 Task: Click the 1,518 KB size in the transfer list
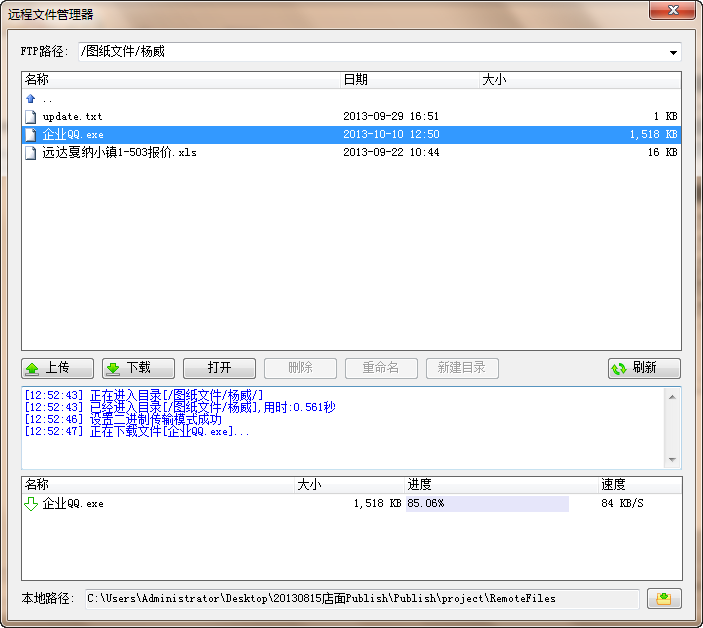point(377,503)
